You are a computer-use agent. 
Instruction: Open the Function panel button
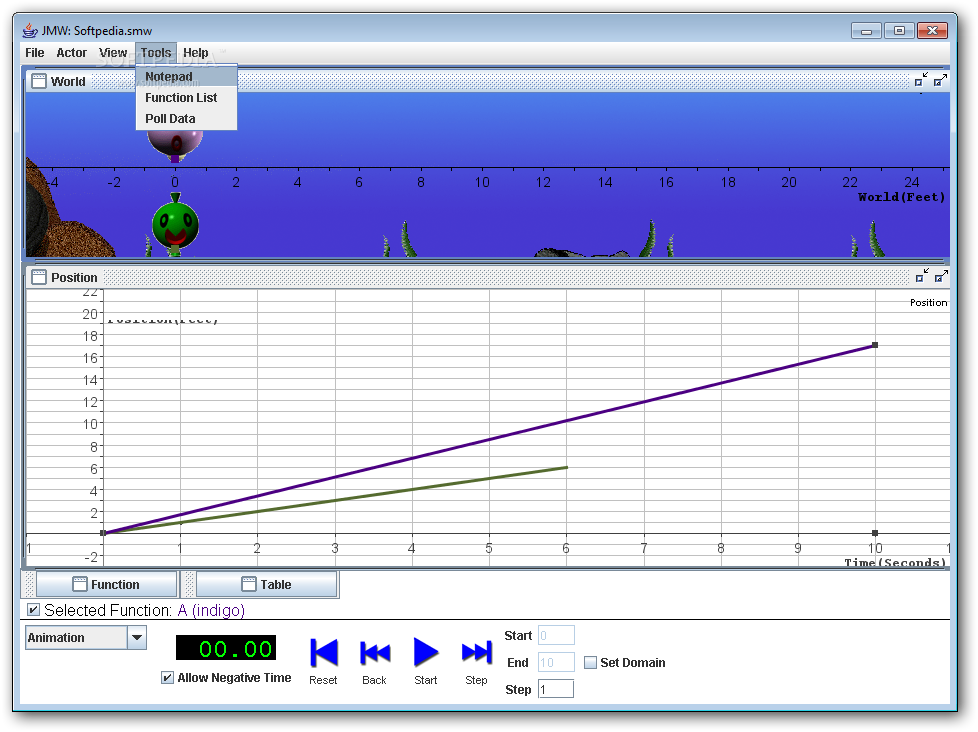coord(107,585)
